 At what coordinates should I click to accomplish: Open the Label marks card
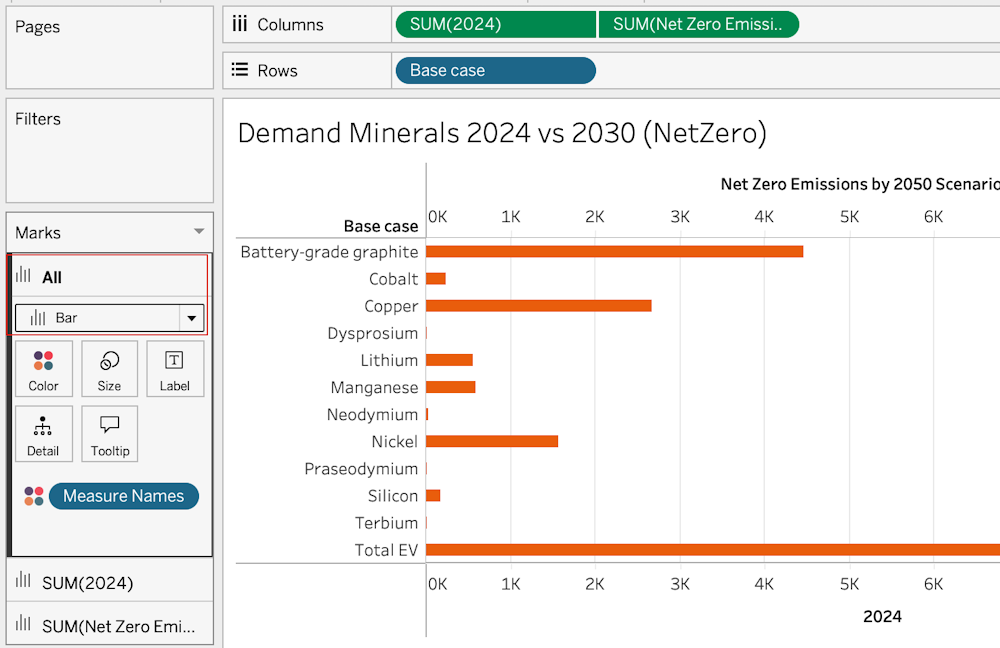[x=175, y=369]
